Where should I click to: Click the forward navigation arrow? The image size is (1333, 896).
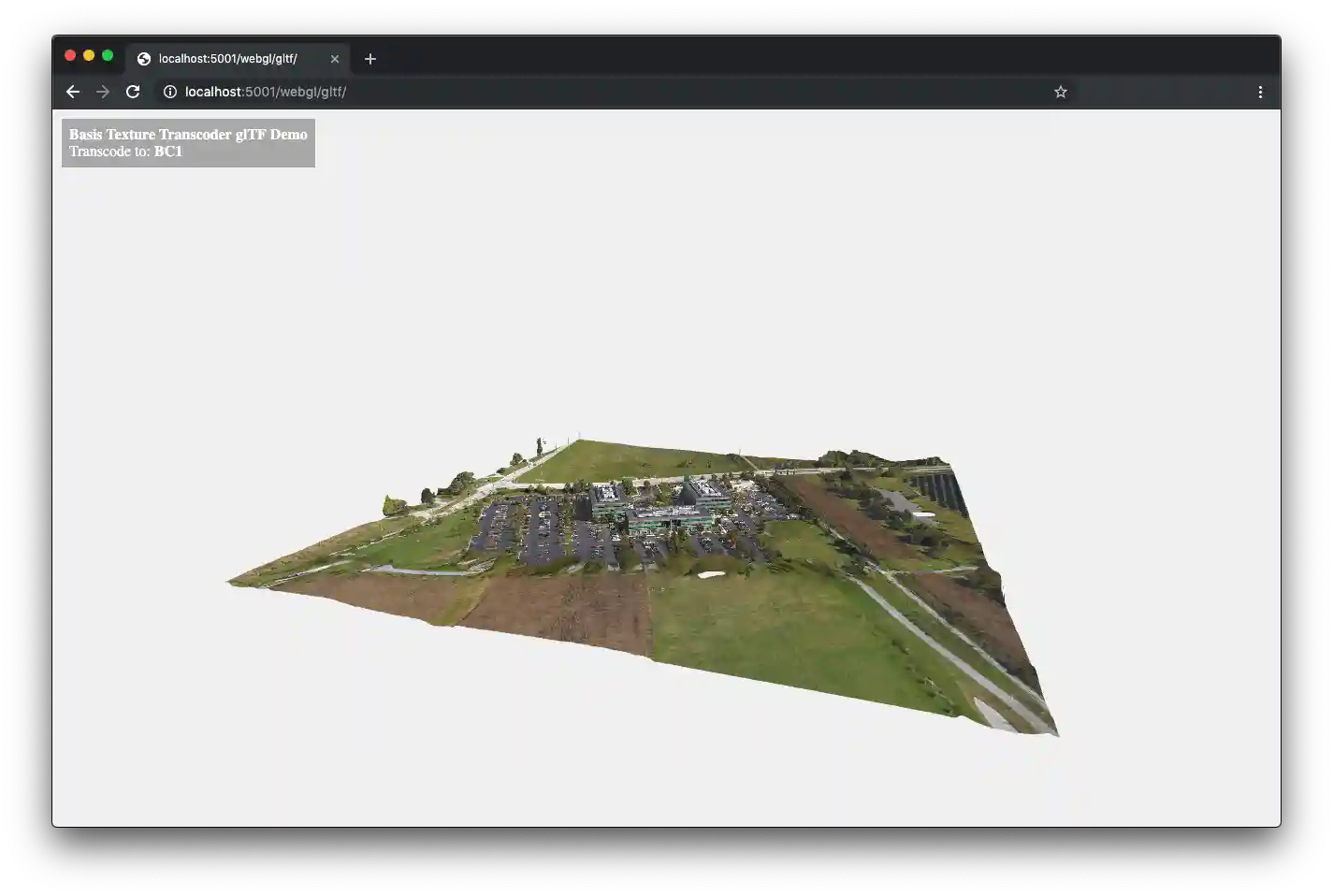click(x=102, y=91)
